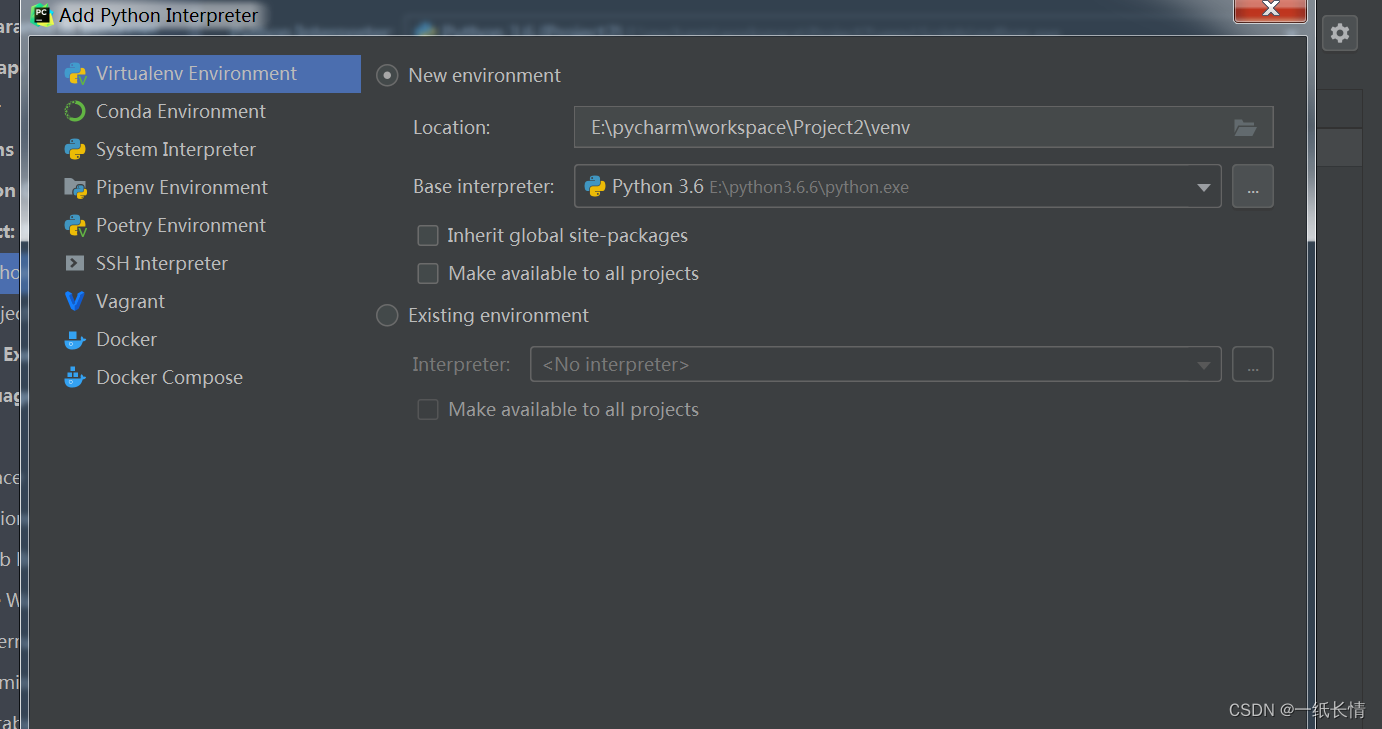Check Make available to all projects under Existing environment

pyautogui.click(x=428, y=410)
